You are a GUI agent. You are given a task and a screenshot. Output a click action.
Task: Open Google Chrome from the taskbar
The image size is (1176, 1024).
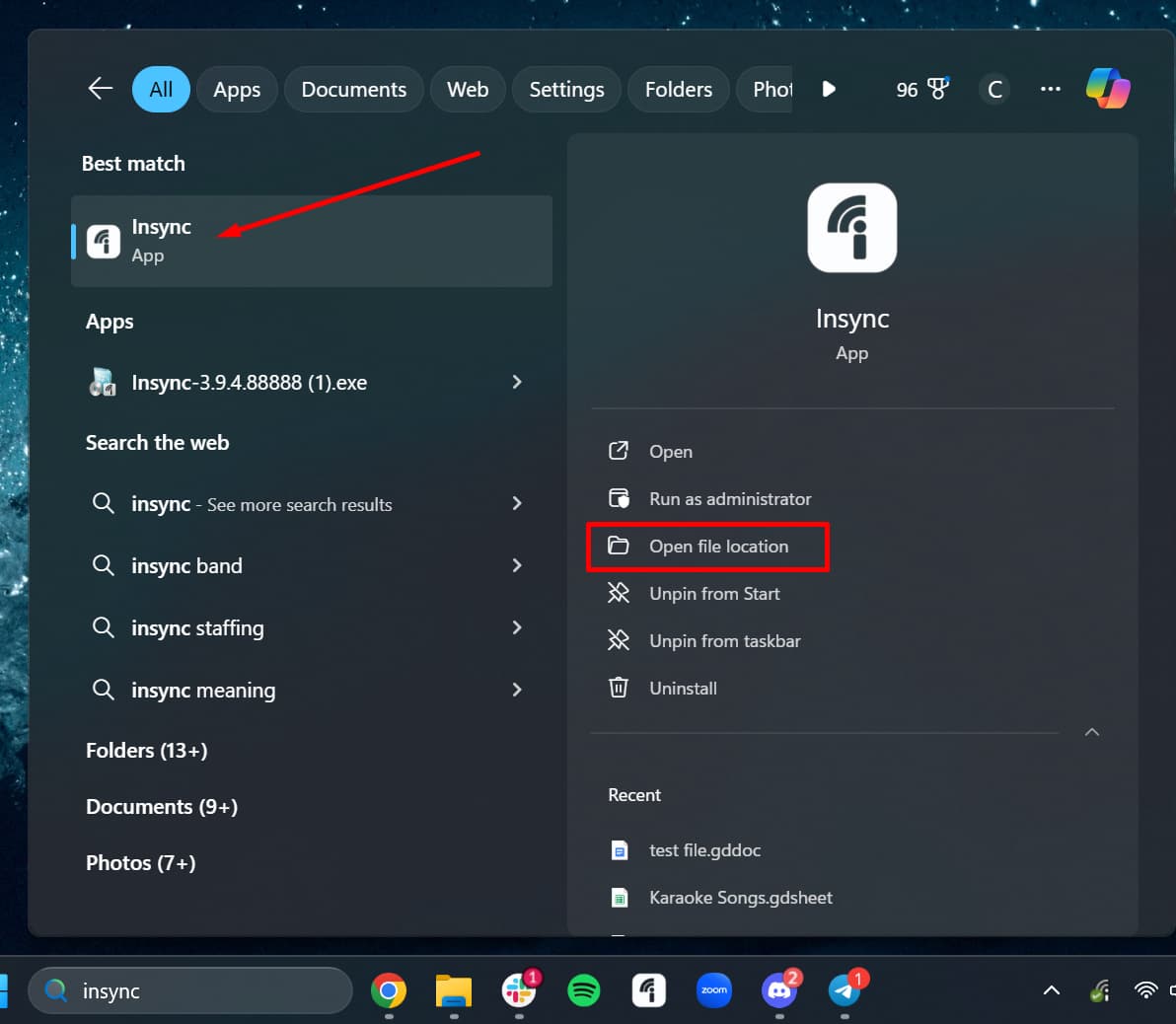[x=389, y=991]
